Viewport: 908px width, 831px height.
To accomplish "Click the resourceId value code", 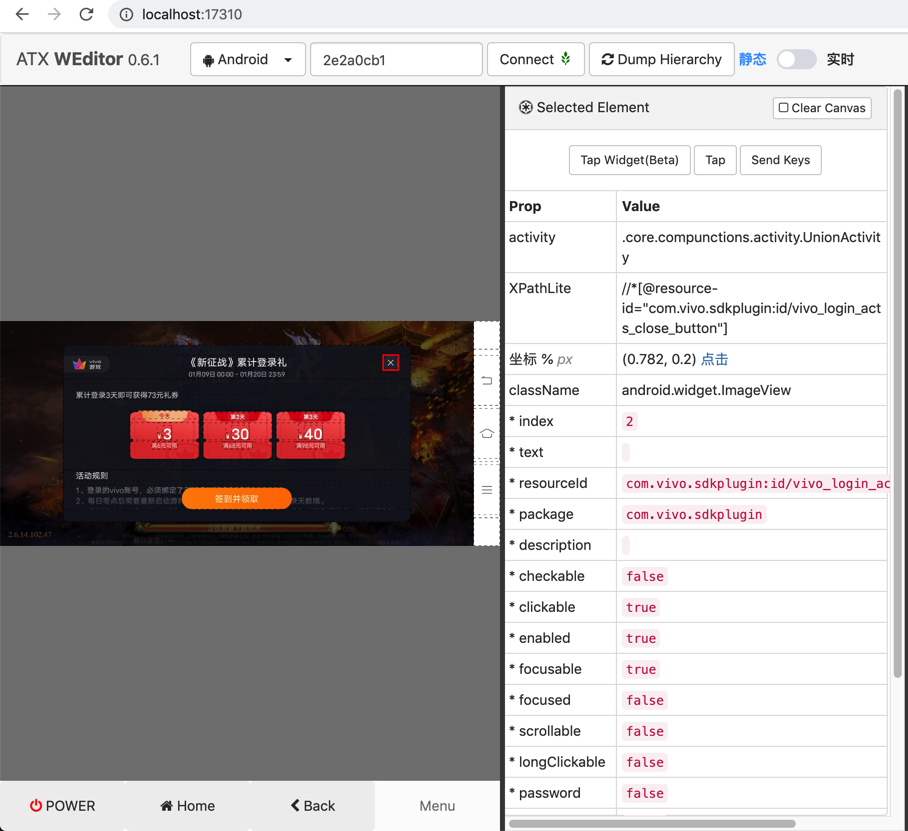I will tap(756, 483).
